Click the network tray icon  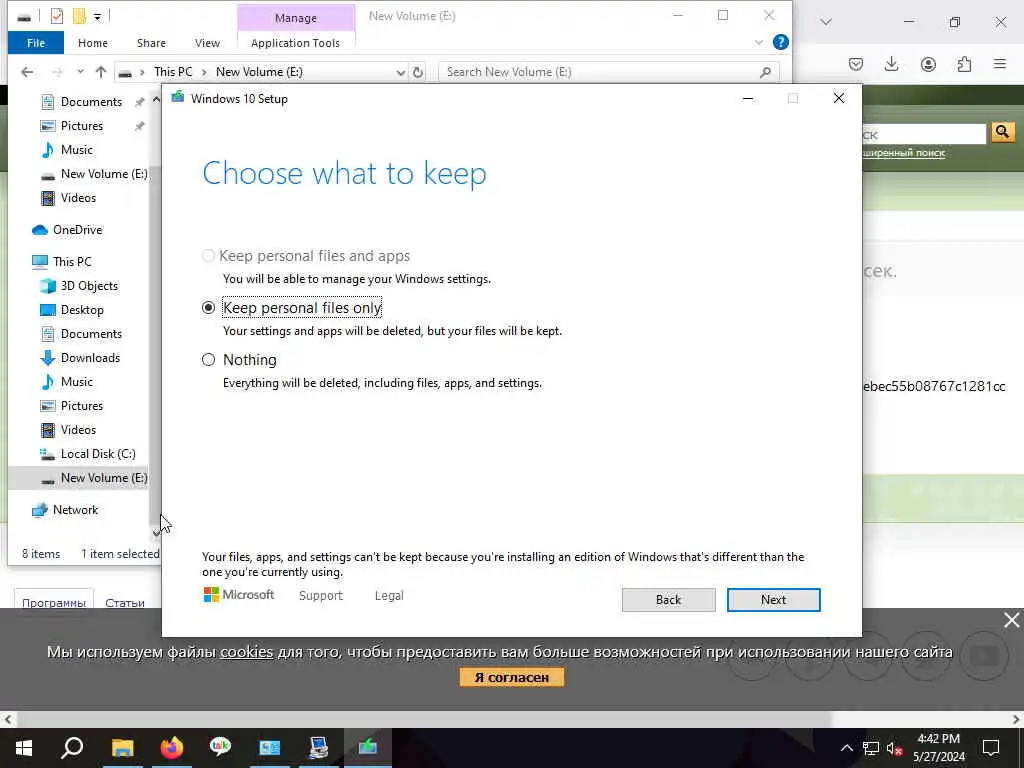871,748
